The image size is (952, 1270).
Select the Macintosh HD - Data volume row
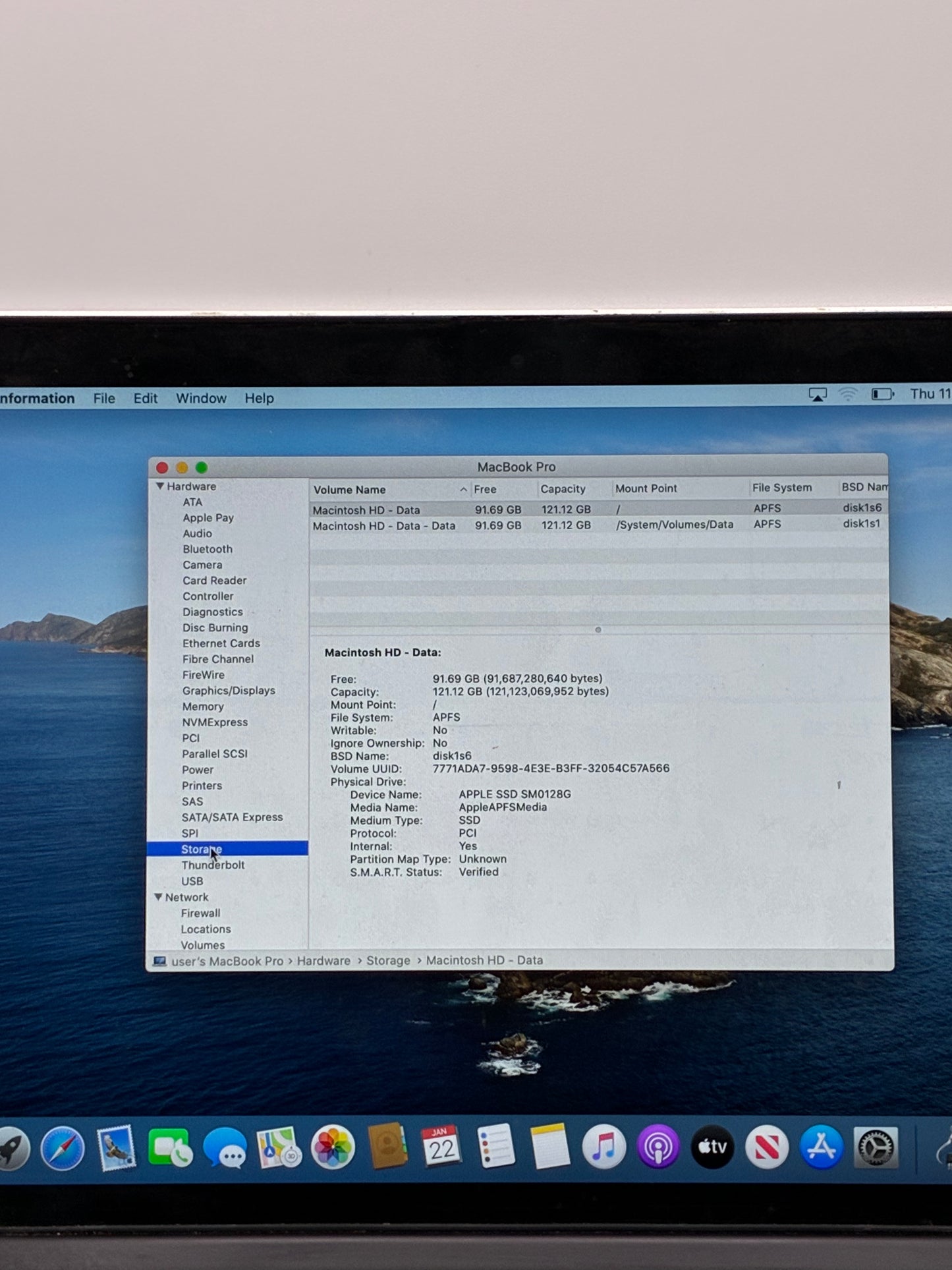tap(598, 509)
